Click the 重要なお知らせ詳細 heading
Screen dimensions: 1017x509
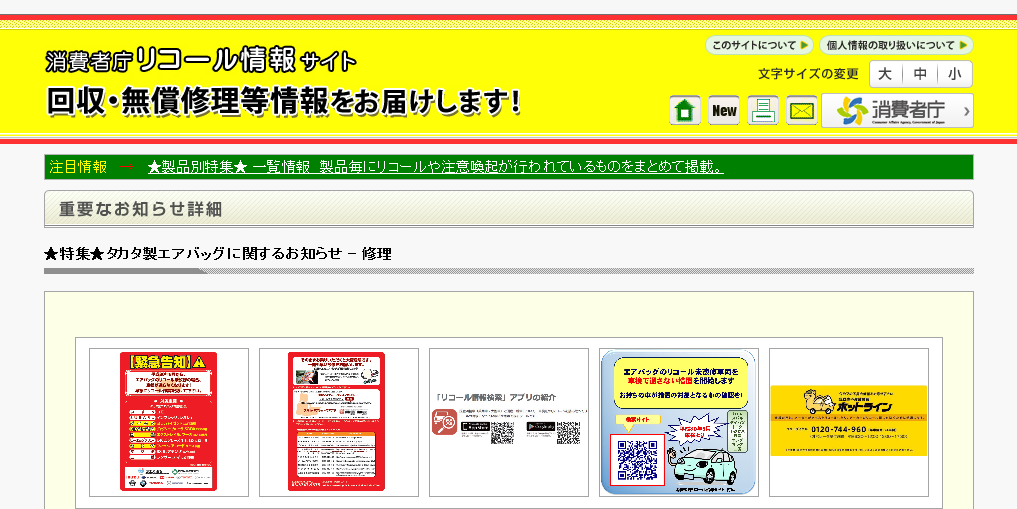pyautogui.click(x=140, y=209)
